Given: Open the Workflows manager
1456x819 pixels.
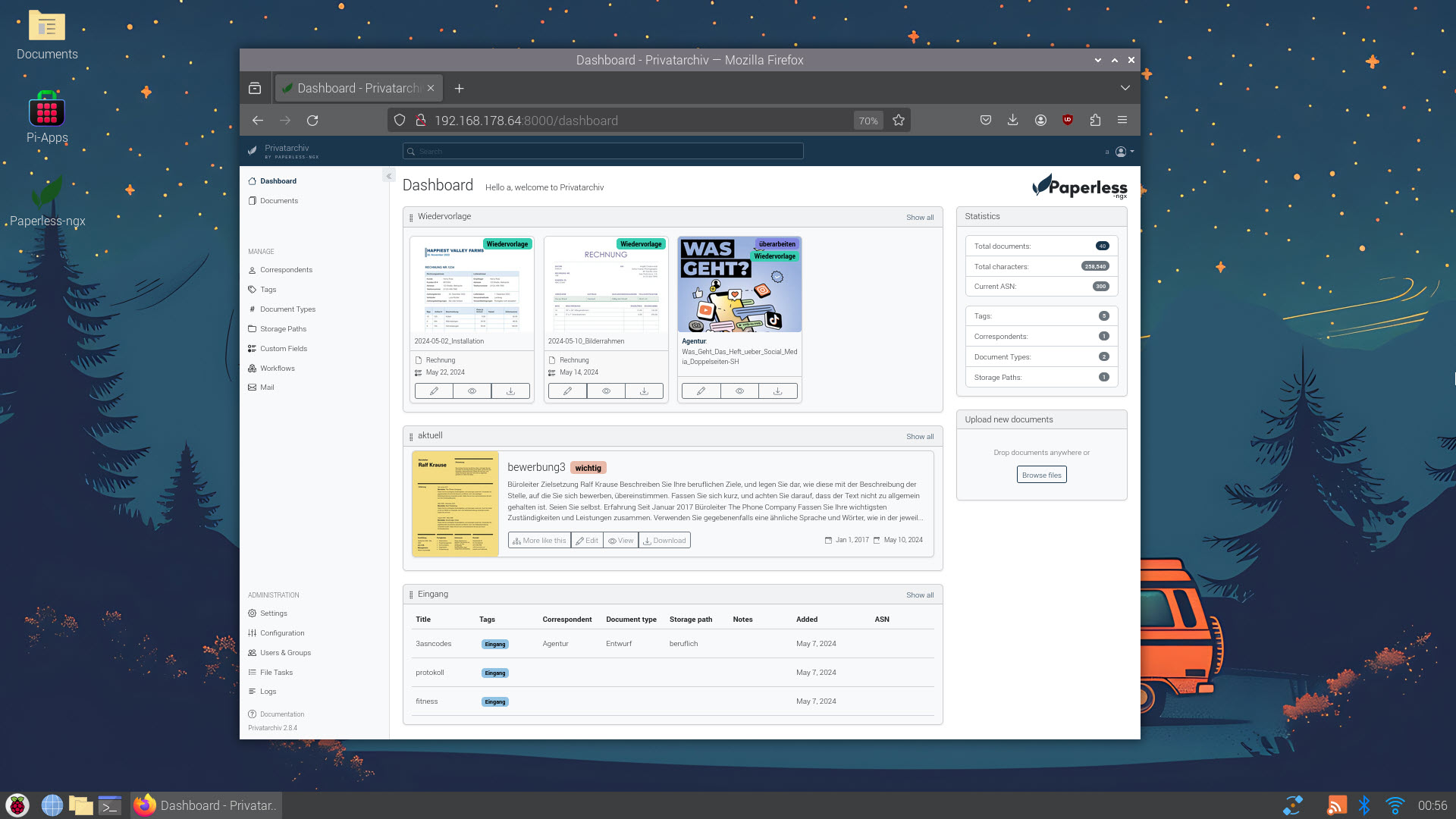Looking at the screenshot, I should 277,368.
